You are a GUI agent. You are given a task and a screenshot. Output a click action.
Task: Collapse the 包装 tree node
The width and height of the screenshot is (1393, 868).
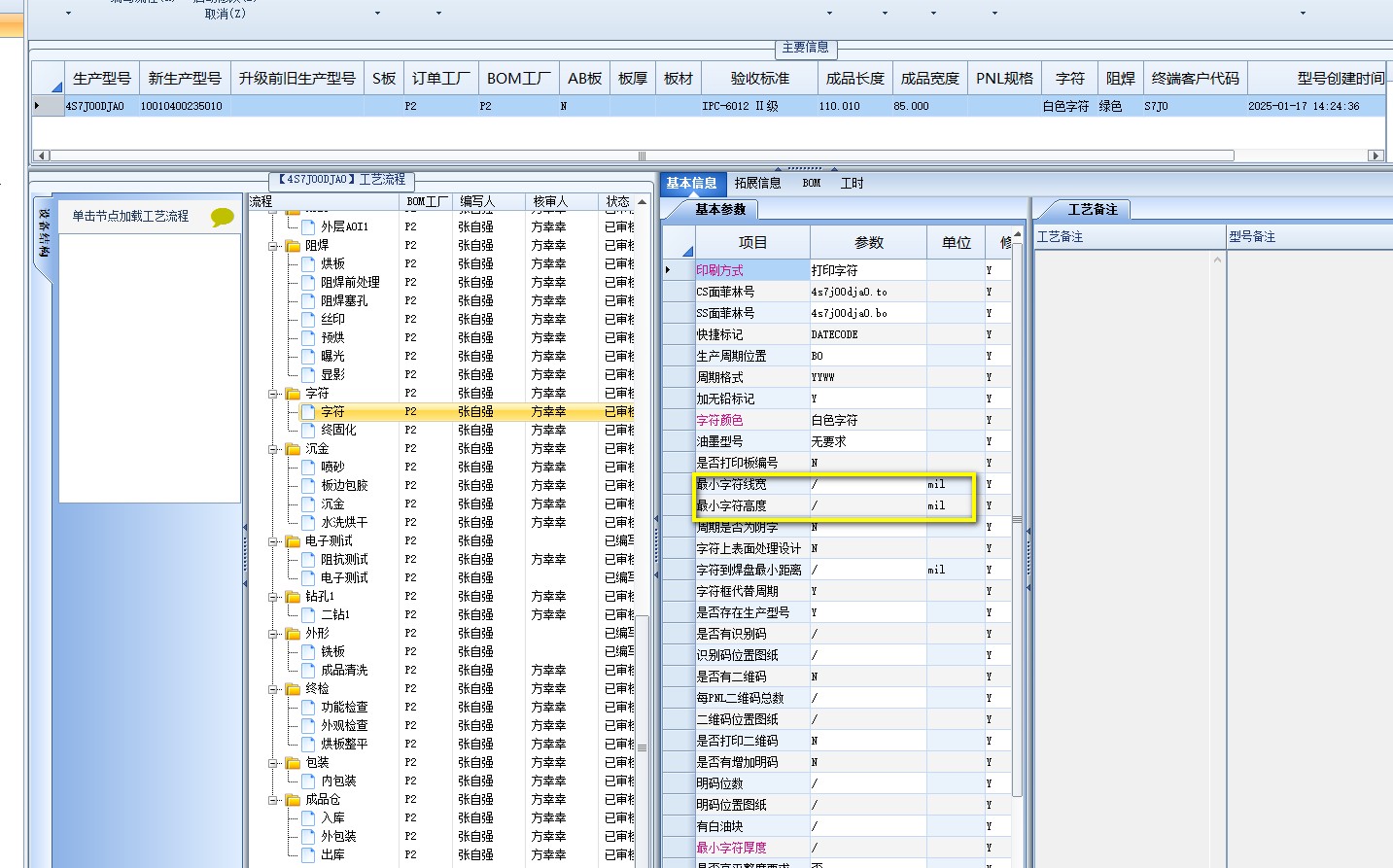click(x=274, y=763)
